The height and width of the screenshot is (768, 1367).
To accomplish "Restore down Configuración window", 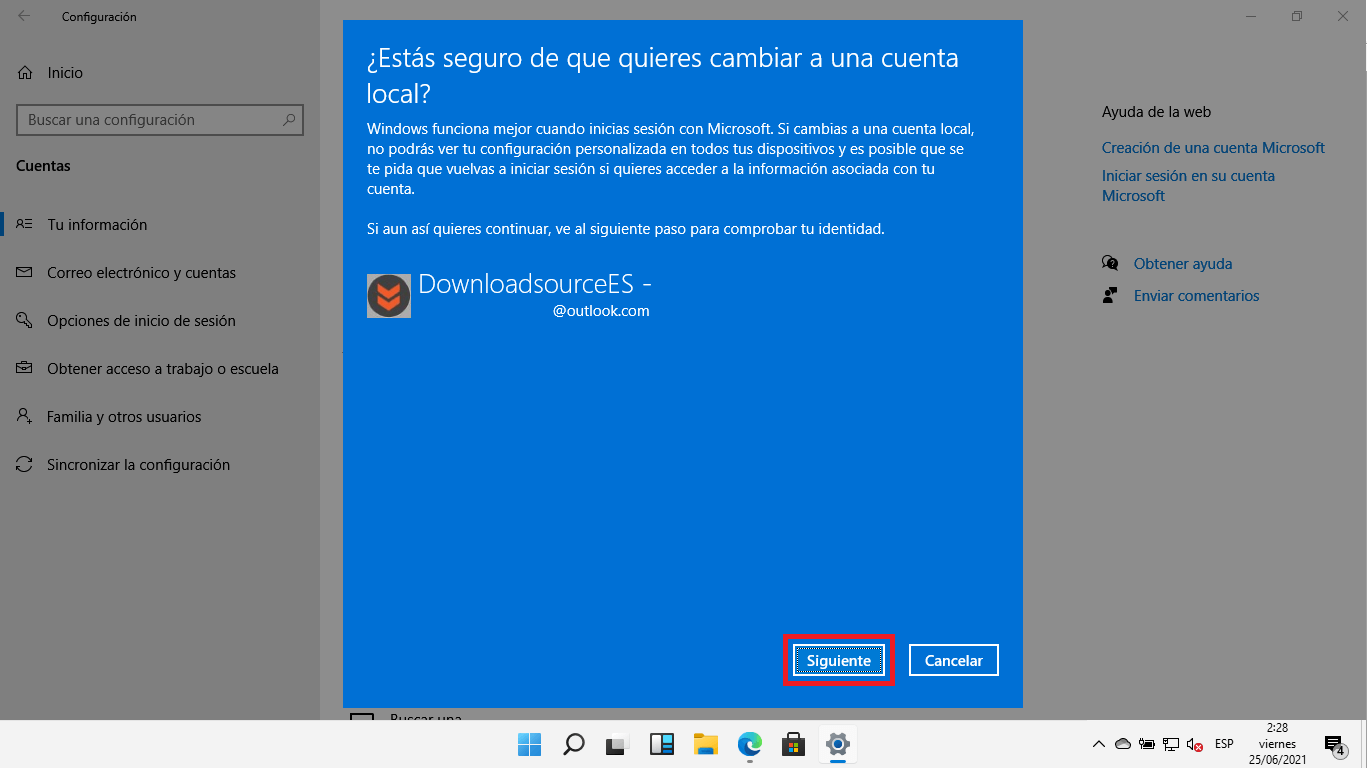I will tap(1297, 16).
